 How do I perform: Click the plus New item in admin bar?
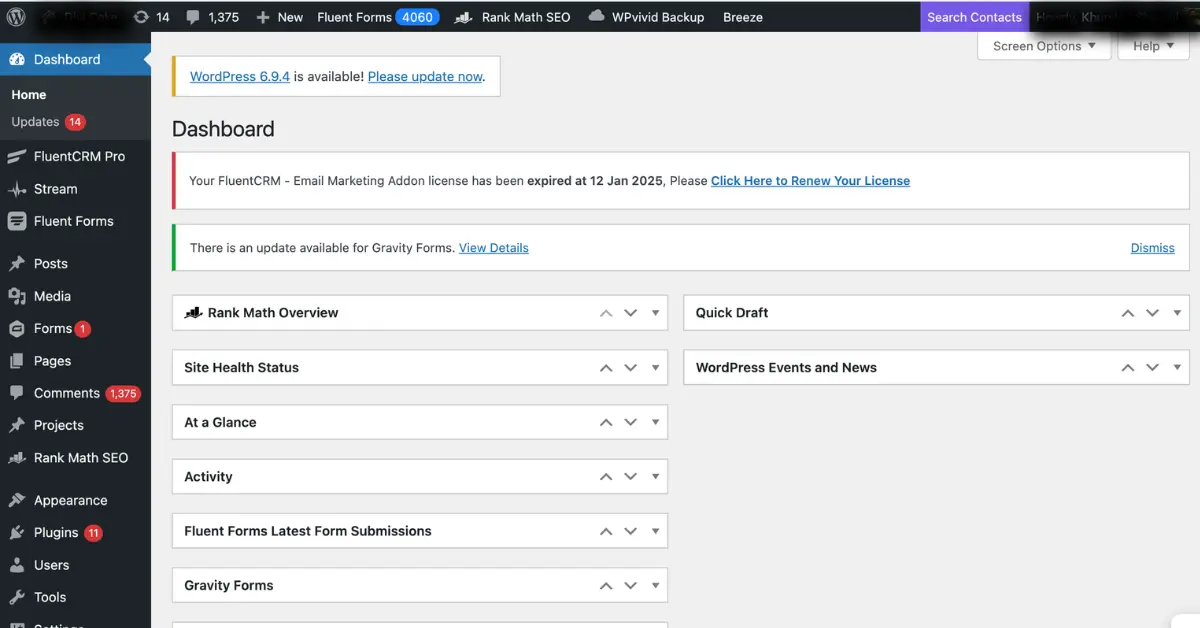pos(279,17)
